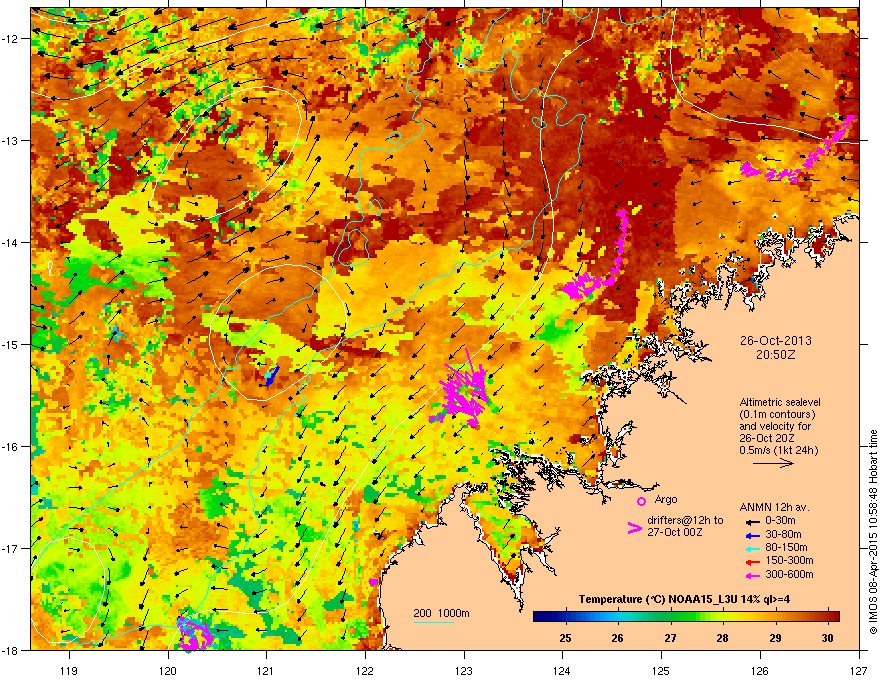Click the latitude axis label -17

10,549
